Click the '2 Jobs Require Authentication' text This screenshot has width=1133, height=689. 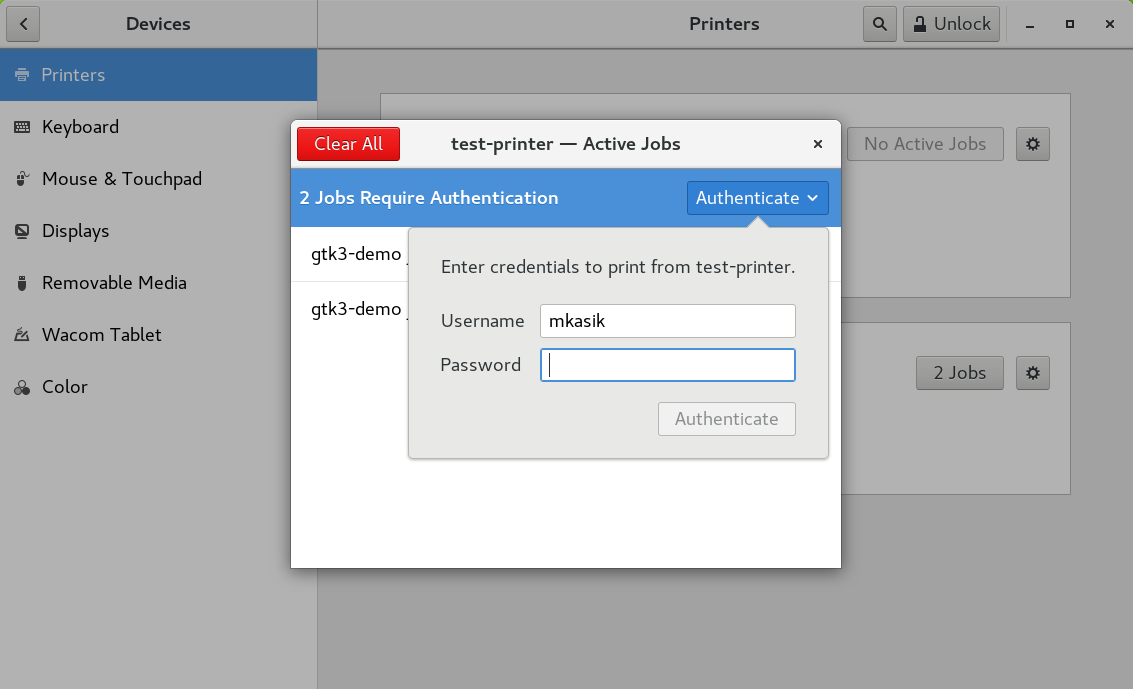428,198
